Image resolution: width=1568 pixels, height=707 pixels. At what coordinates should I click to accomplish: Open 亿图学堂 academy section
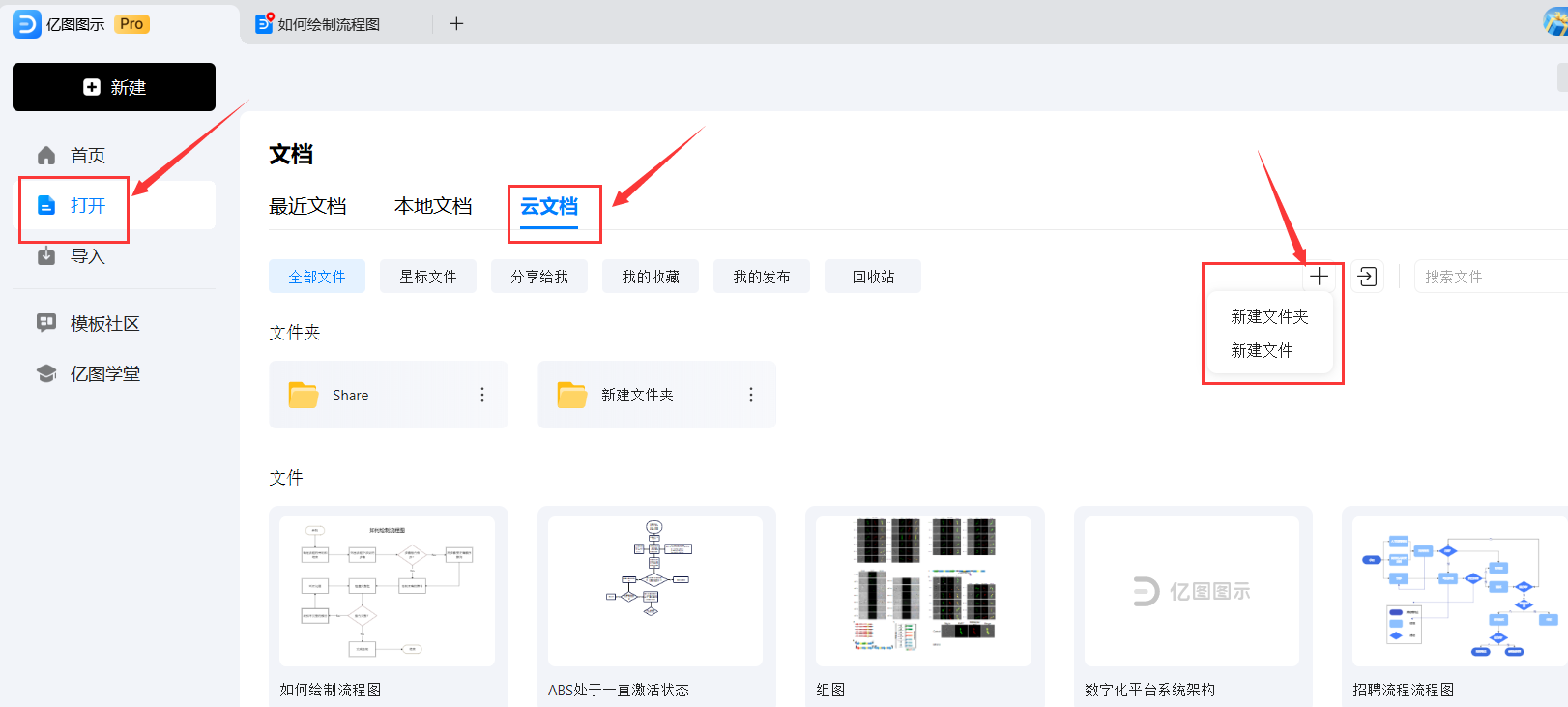(104, 373)
